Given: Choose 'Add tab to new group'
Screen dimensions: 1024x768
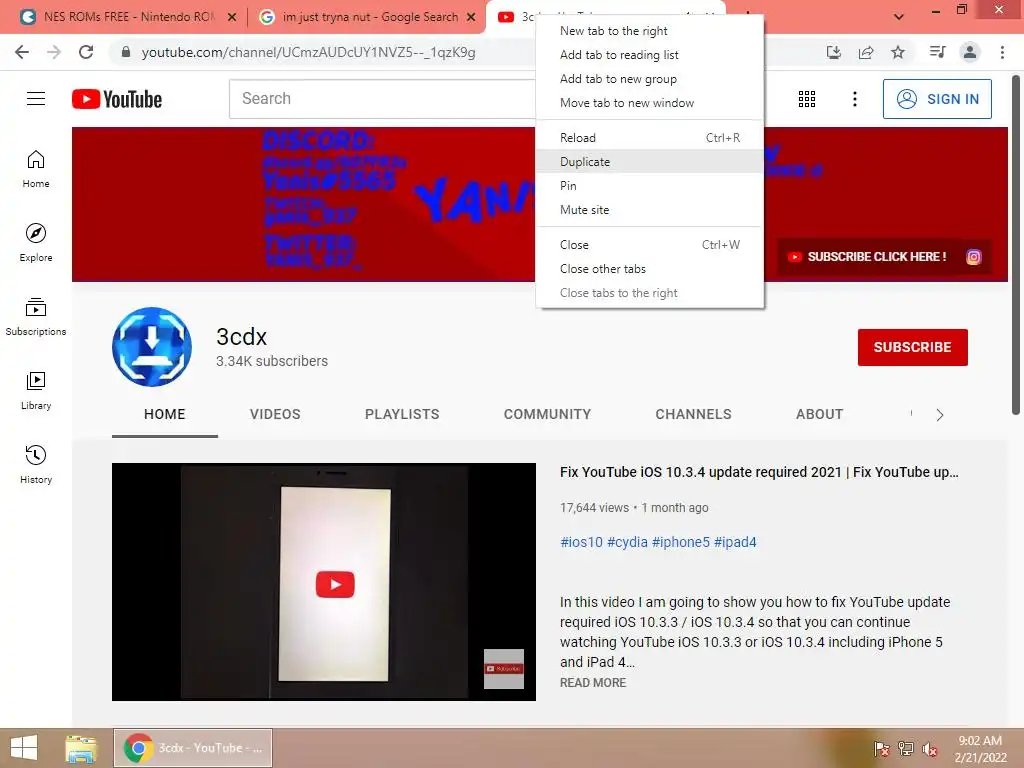Looking at the screenshot, I should click(x=650, y=79).
